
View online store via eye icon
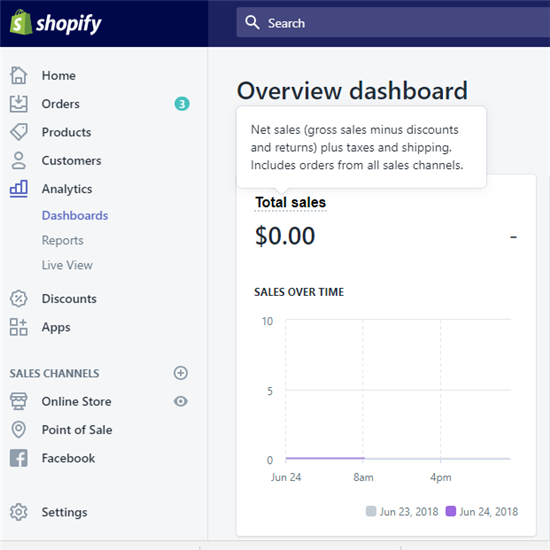click(181, 401)
